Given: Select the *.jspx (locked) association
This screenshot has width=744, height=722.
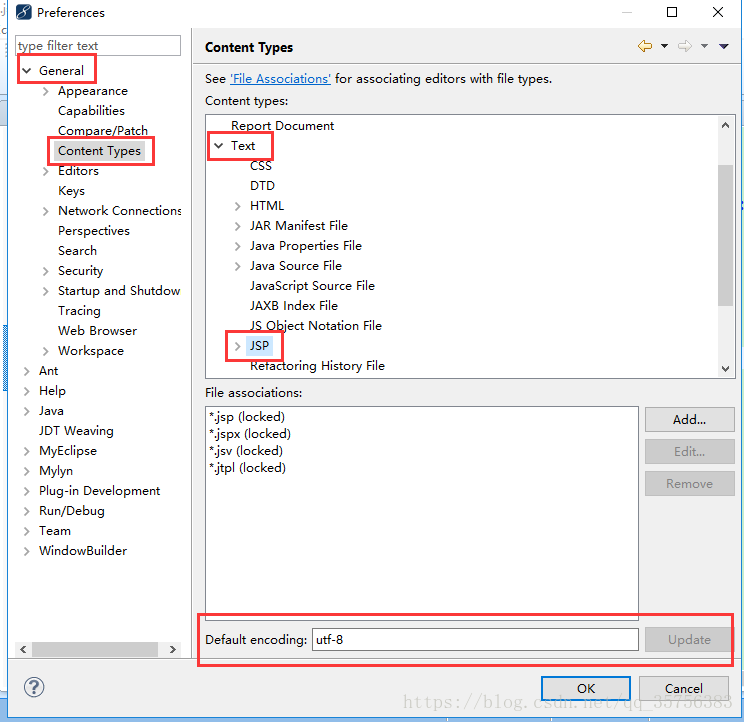Looking at the screenshot, I should 250,434.
